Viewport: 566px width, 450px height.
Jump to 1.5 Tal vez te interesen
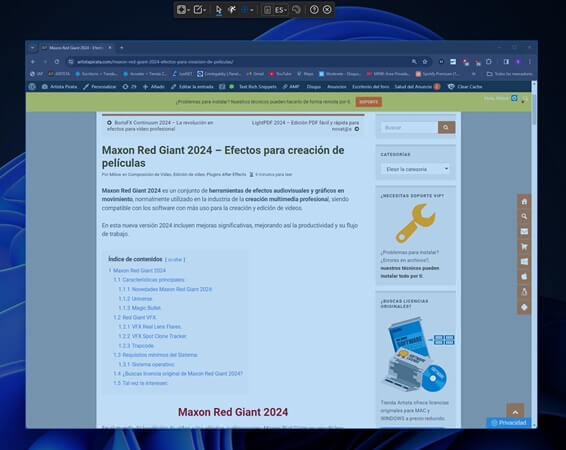point(141,383)
